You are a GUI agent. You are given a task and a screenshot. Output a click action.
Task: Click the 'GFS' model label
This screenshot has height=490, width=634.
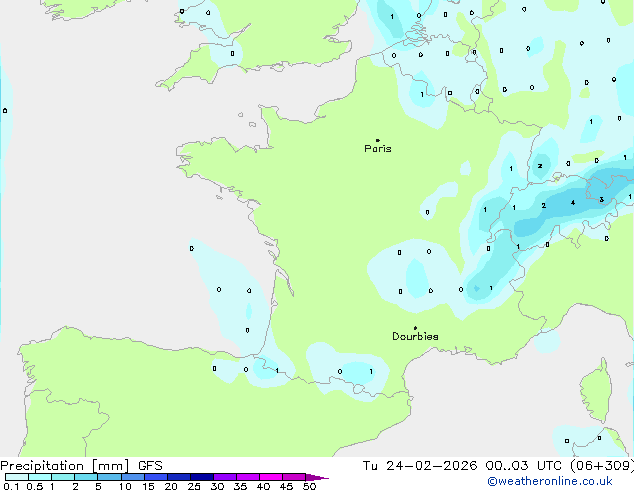click(150, 466)
